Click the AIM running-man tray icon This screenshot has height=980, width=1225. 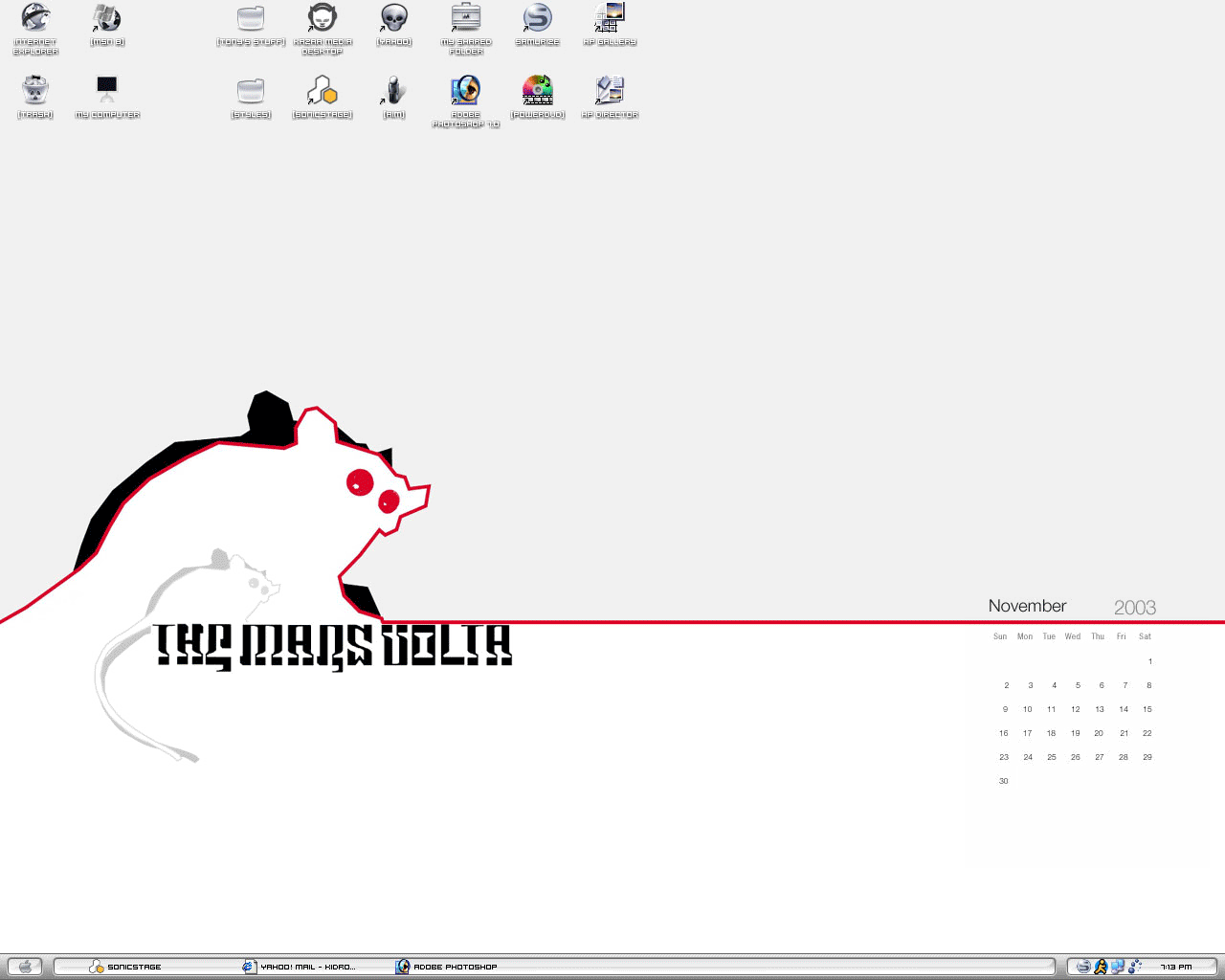tap(1101, 967)
